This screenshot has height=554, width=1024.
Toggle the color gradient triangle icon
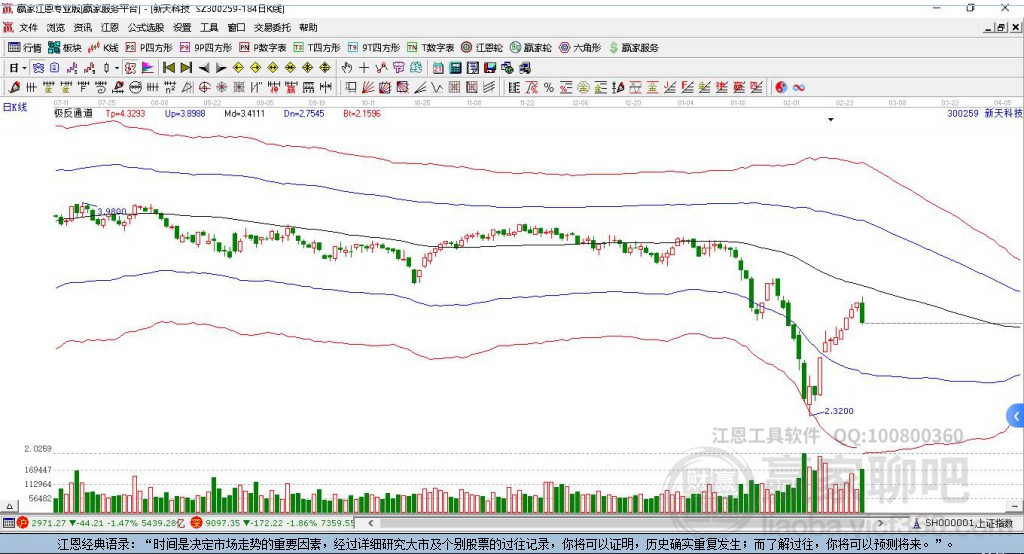point(148,68)
